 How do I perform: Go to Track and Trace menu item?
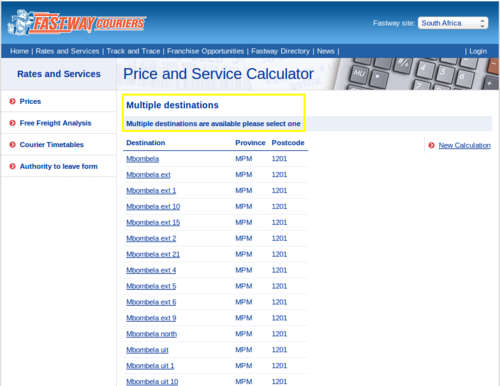click(x=133, y=51)
